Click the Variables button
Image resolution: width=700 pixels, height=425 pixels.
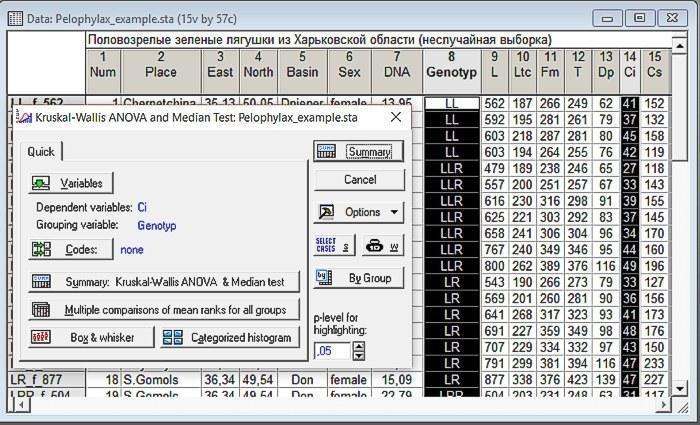tap(71, 183)
